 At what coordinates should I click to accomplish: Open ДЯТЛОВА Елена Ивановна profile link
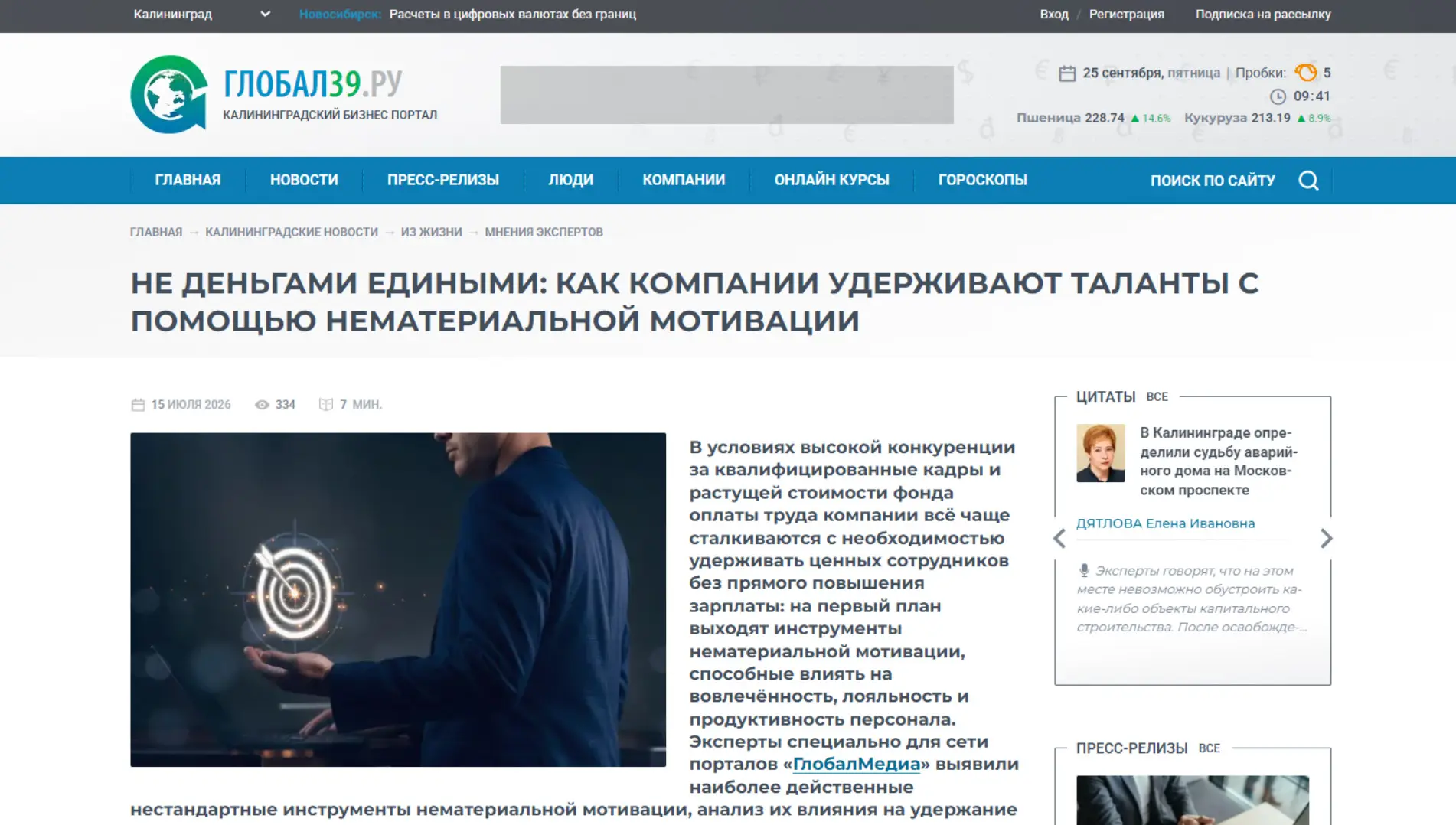tap(1165, 523)
